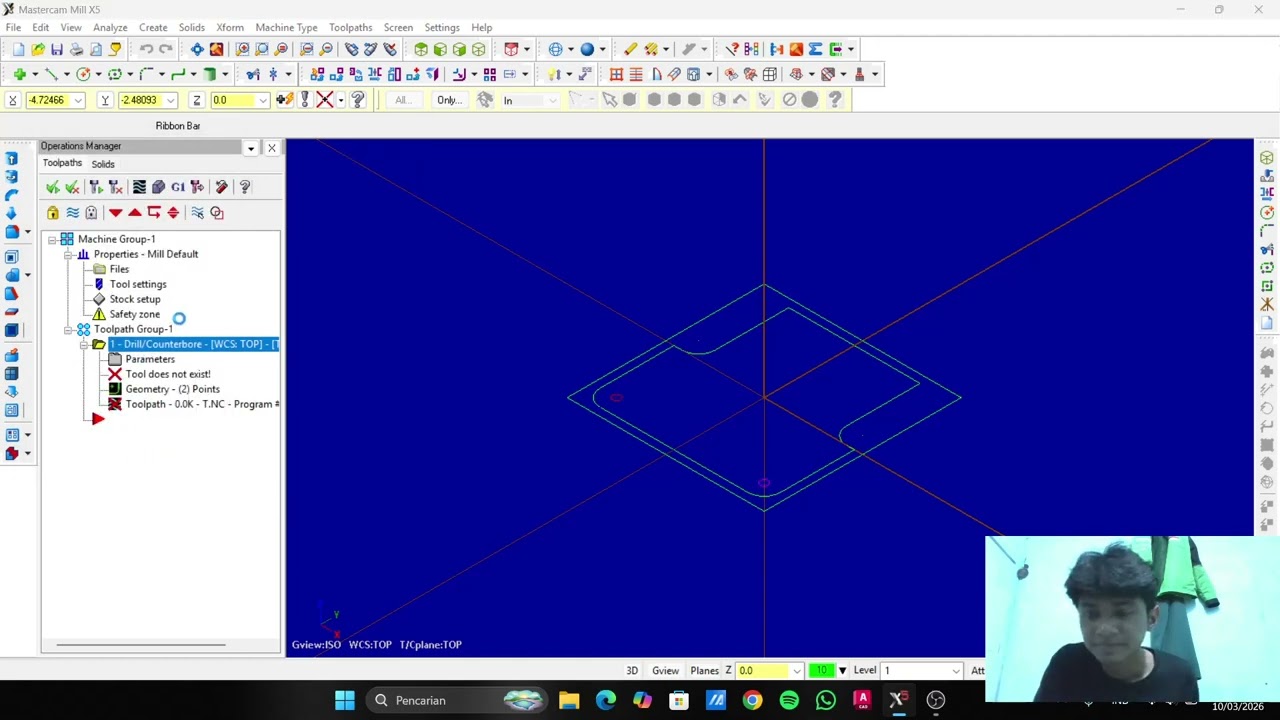Switch to the Solids tab

click(103, 164)
